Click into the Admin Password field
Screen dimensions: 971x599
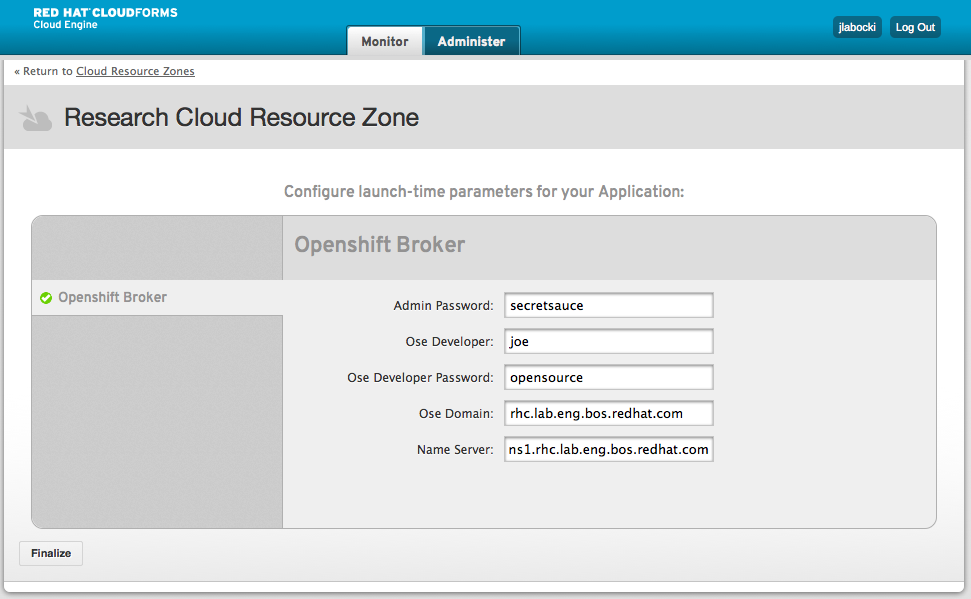(608, 305)
